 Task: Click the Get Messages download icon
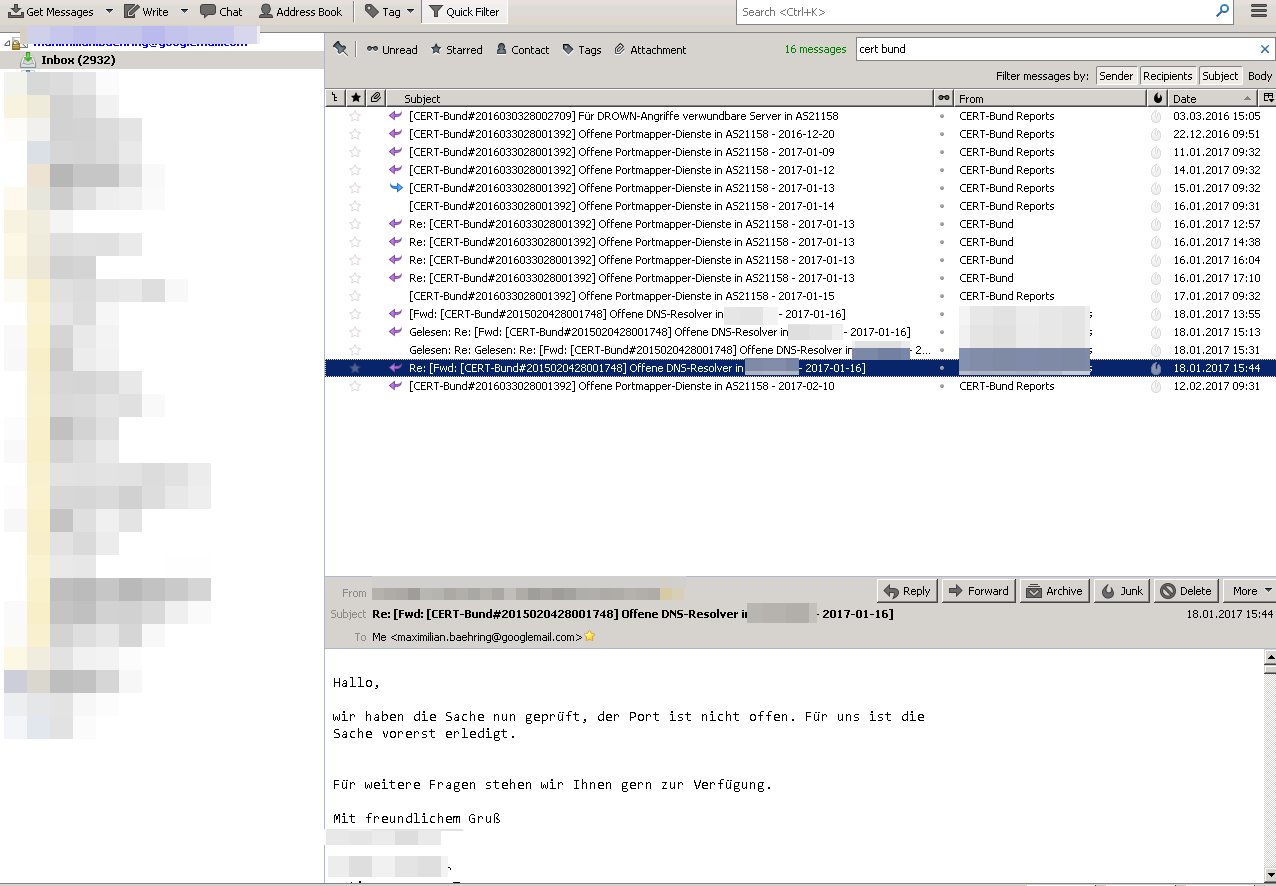coord(16,12)
